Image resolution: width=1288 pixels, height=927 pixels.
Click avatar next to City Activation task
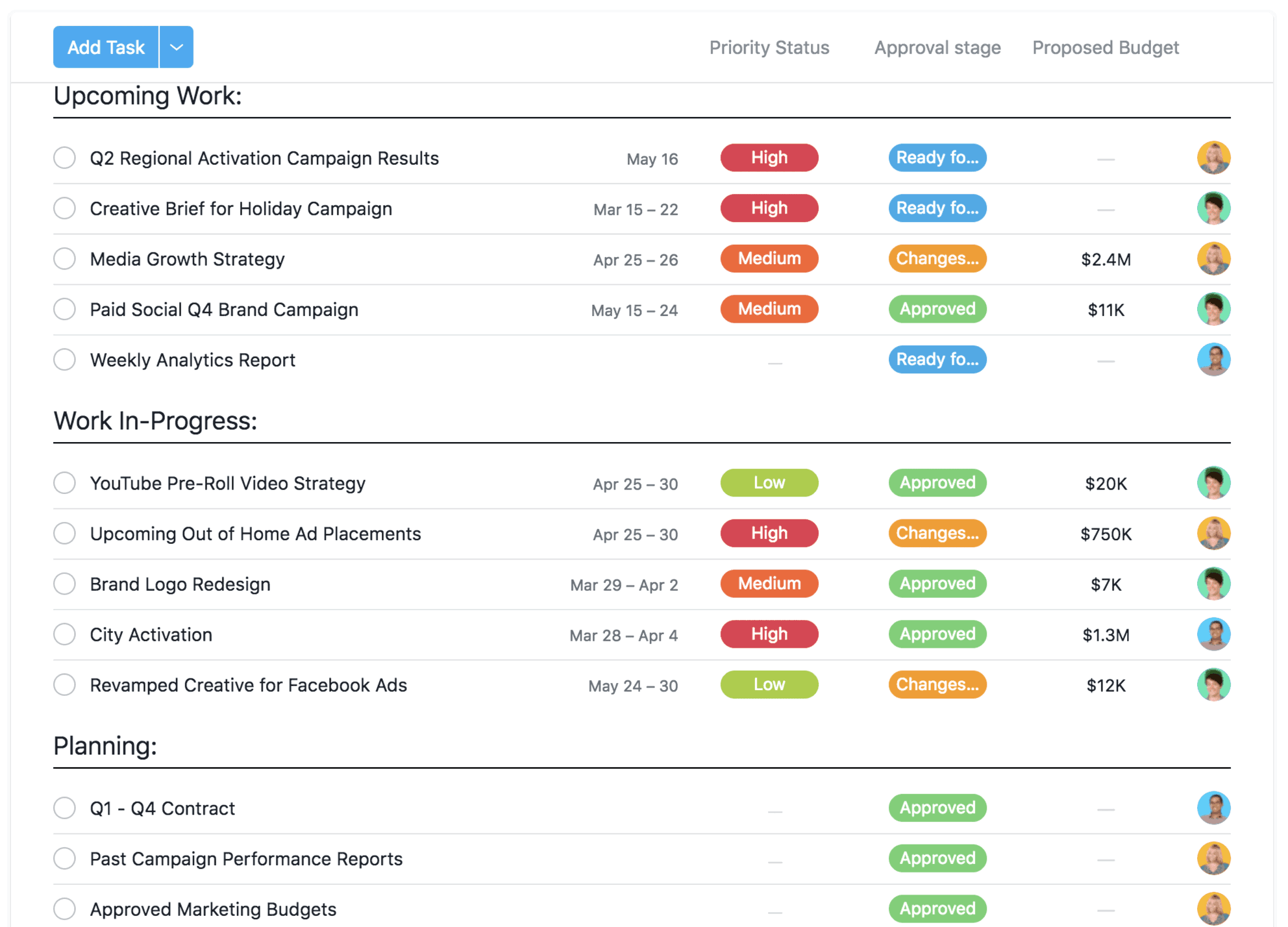pyautogui.click(x=1213, y=634)
